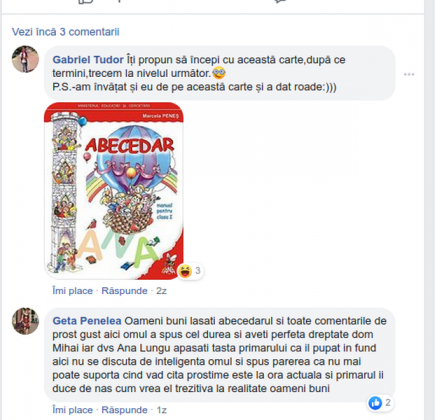Click the like icon at top of post
Viewport: 437px width, 420px height.
click(x=86, y=1)
